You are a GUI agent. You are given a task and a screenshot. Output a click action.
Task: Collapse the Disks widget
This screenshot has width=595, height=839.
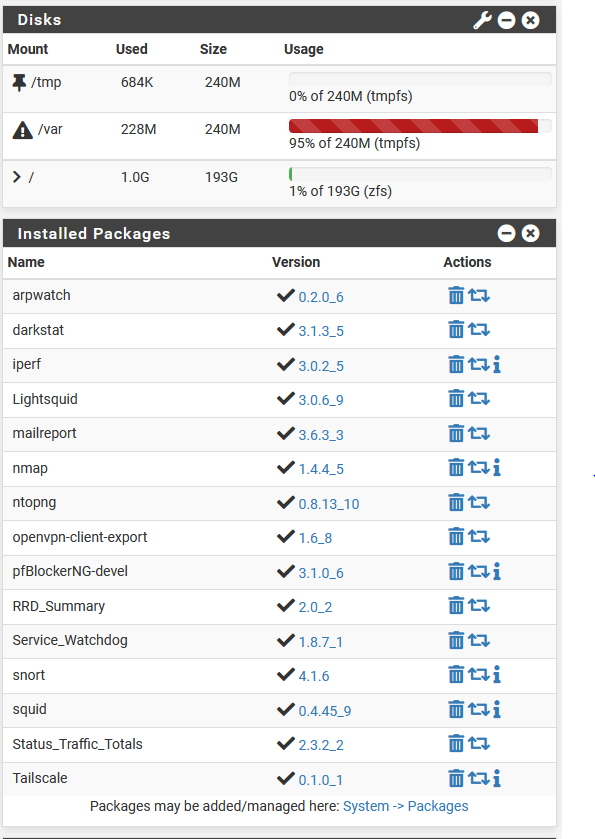(x=506, y=20)
